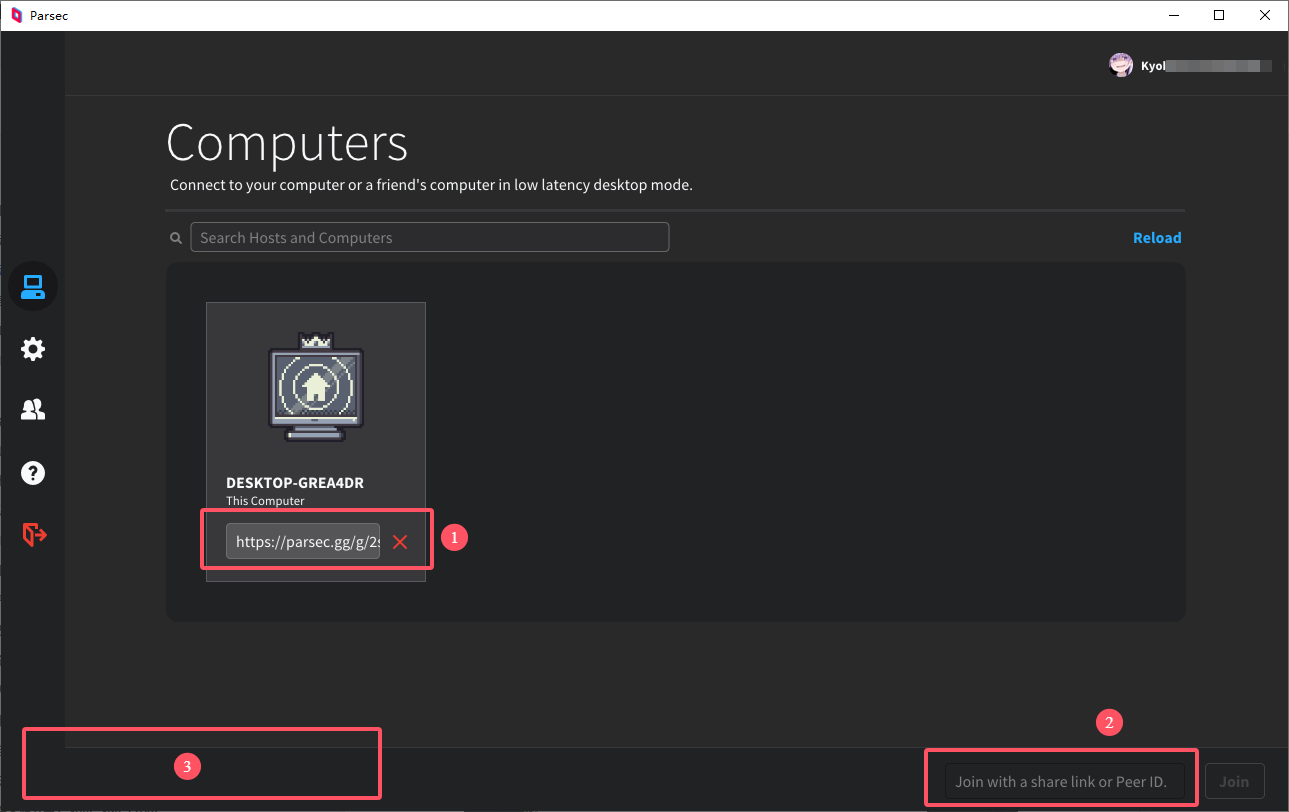Click the user avatar in the header
The image size is (1289, 812).
(1121, 65)
